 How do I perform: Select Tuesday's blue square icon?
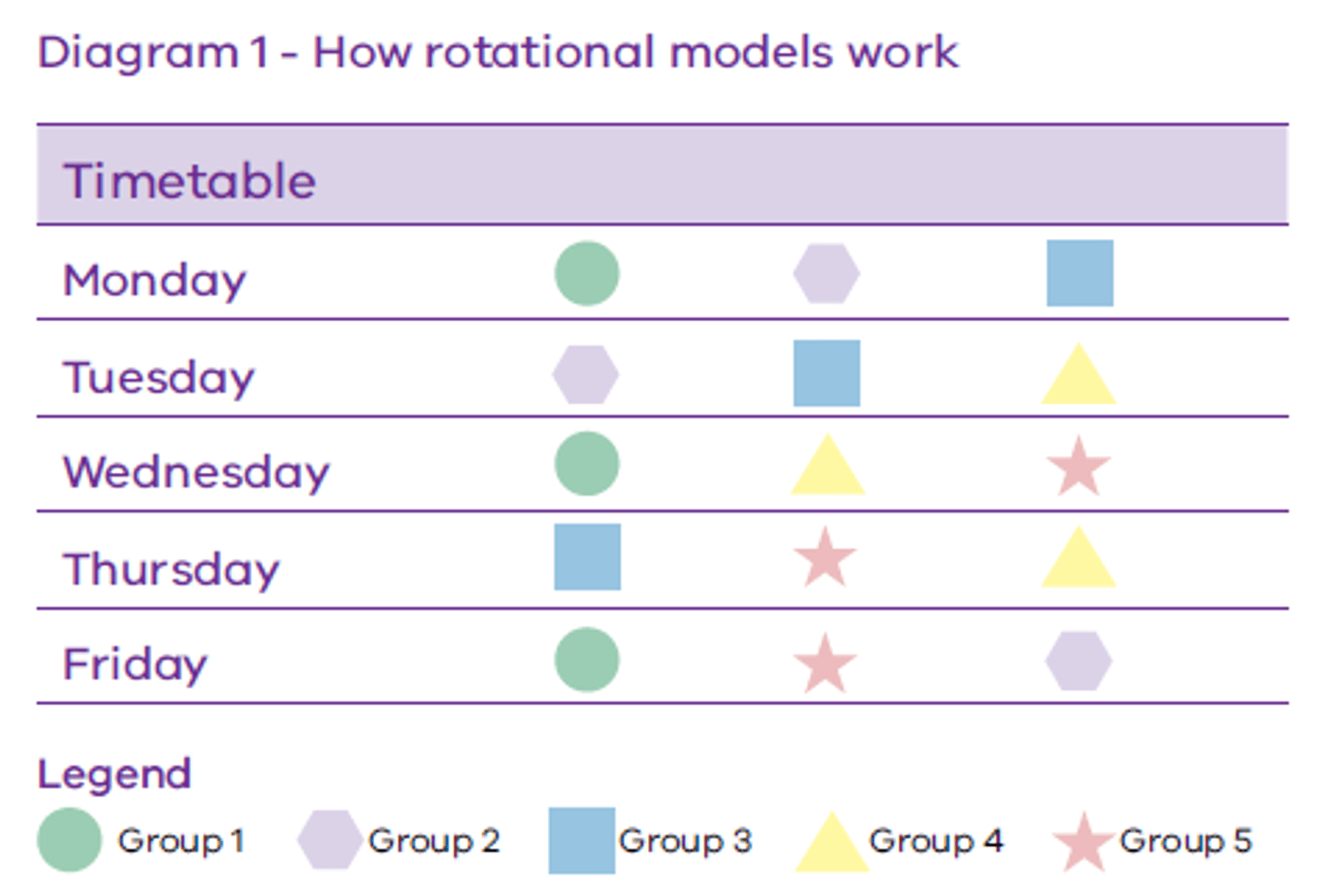pos(827,373)
